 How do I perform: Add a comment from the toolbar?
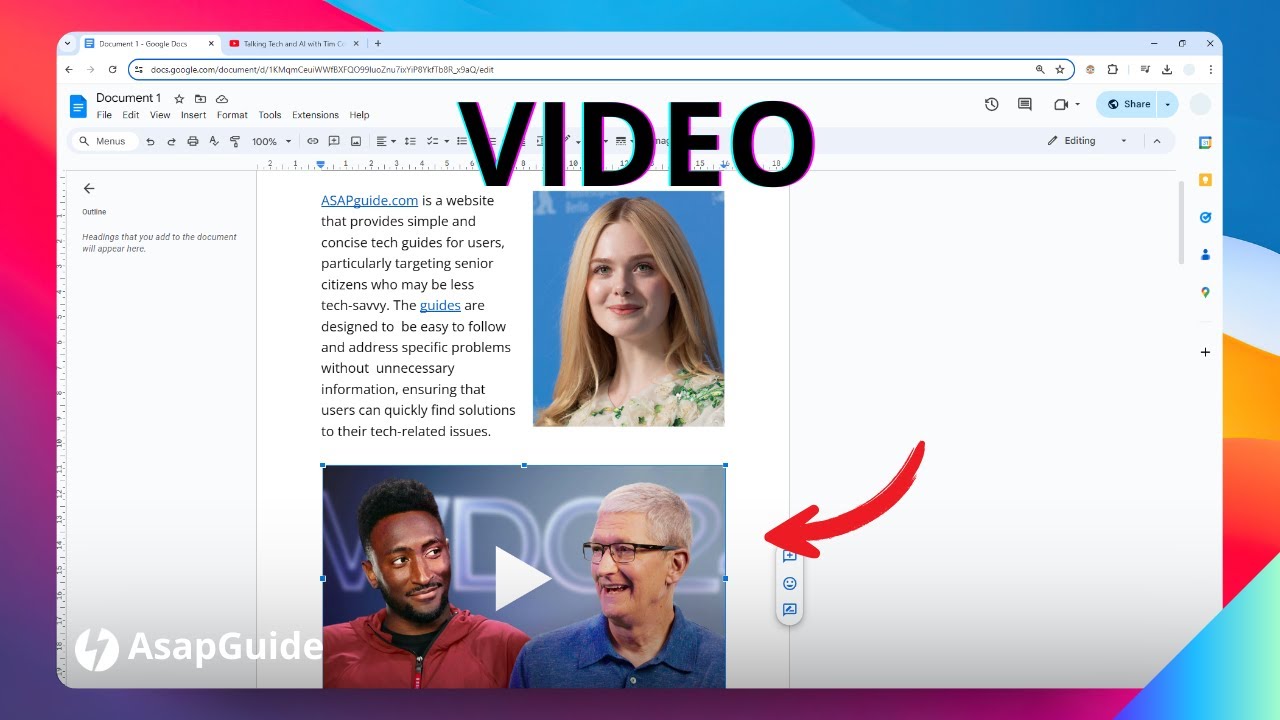334,141
